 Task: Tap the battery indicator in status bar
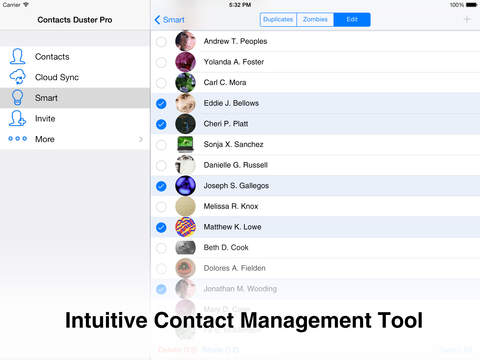coord(471,5)
